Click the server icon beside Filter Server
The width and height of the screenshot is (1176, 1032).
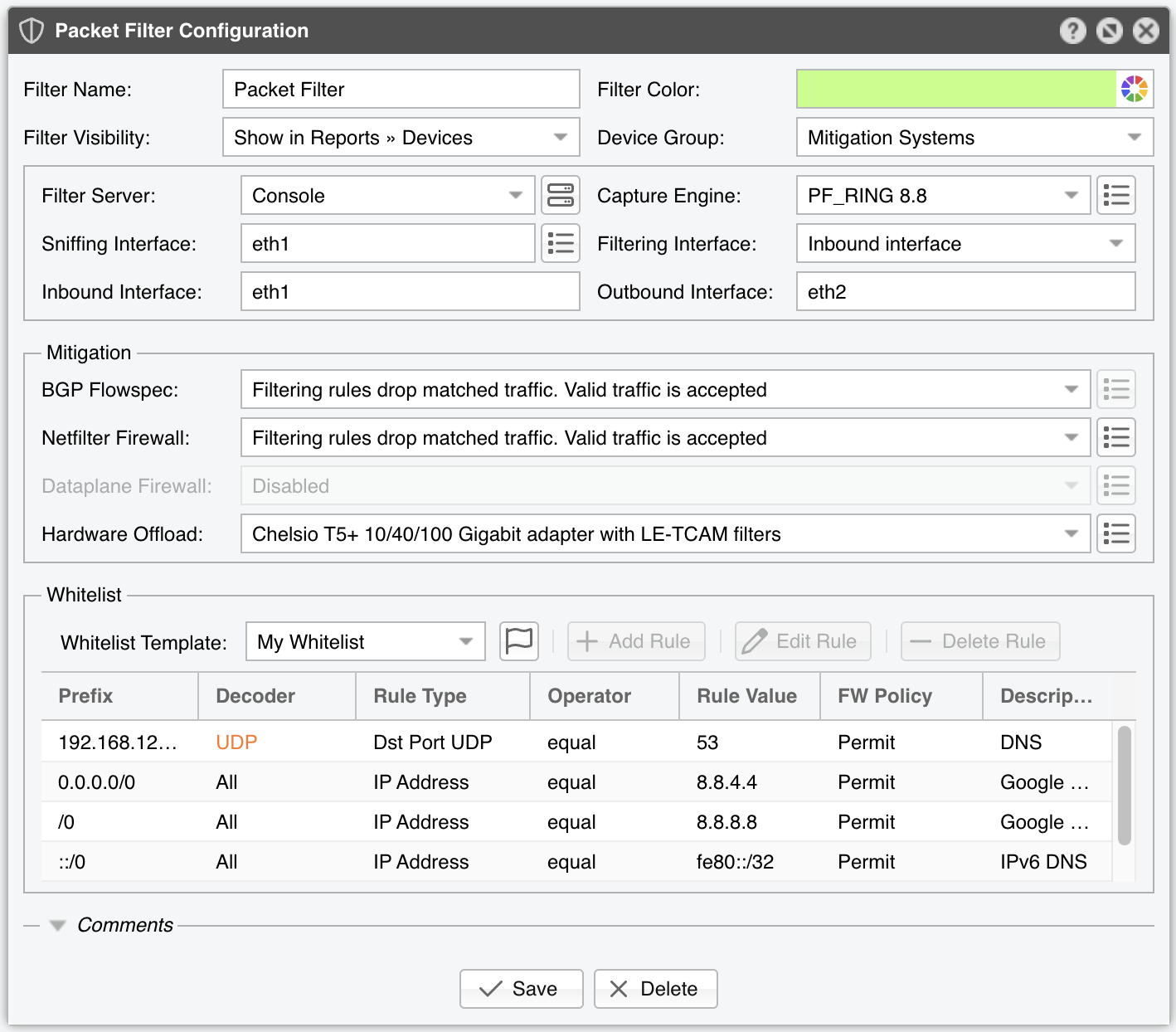[x=561, y=196]
